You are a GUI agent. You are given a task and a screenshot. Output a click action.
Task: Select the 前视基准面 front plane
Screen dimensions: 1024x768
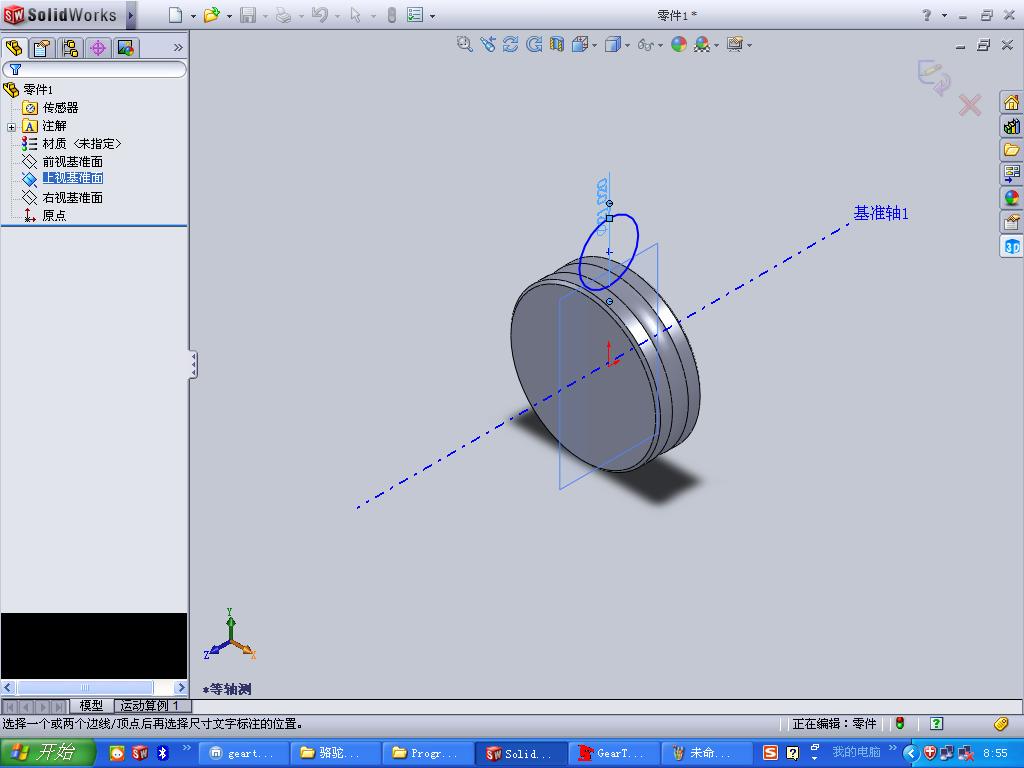tap(72, 162)
